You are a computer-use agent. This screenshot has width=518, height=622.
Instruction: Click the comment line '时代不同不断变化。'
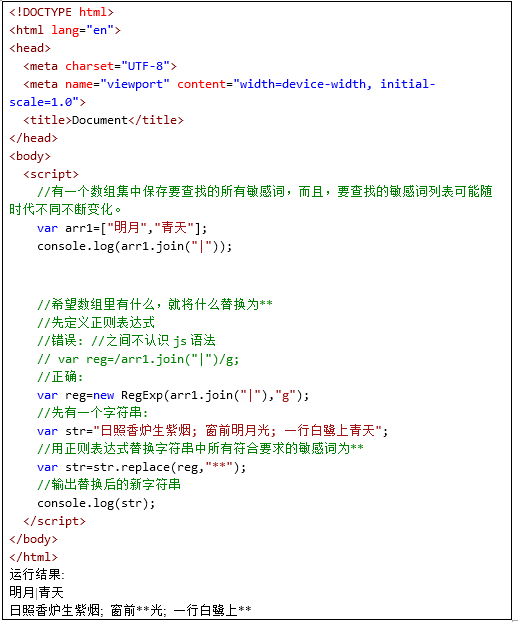pos(65,209)
